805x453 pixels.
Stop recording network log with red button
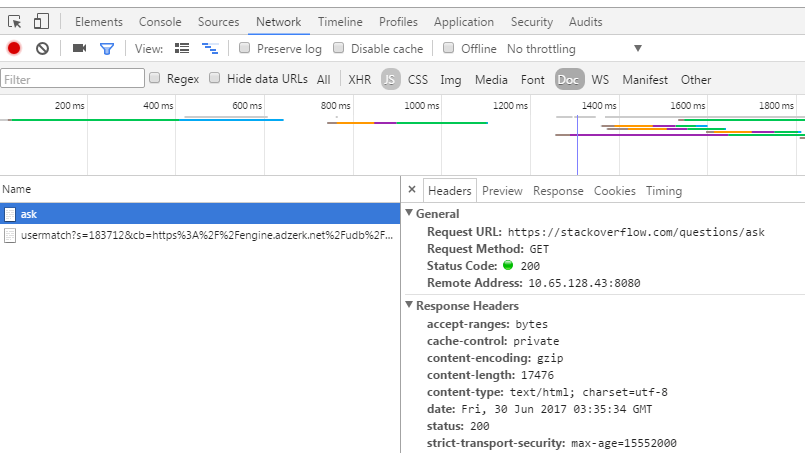tap(14, 48)
